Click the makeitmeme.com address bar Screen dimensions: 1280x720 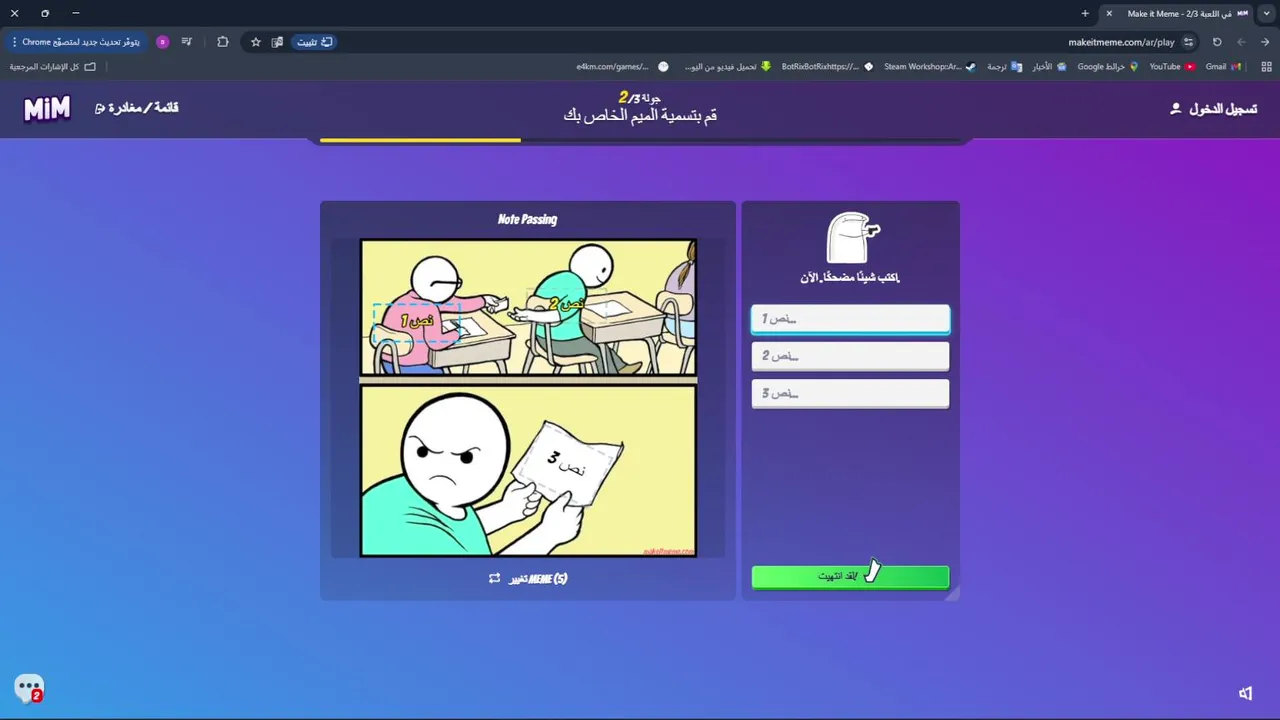pos(1121,42)
